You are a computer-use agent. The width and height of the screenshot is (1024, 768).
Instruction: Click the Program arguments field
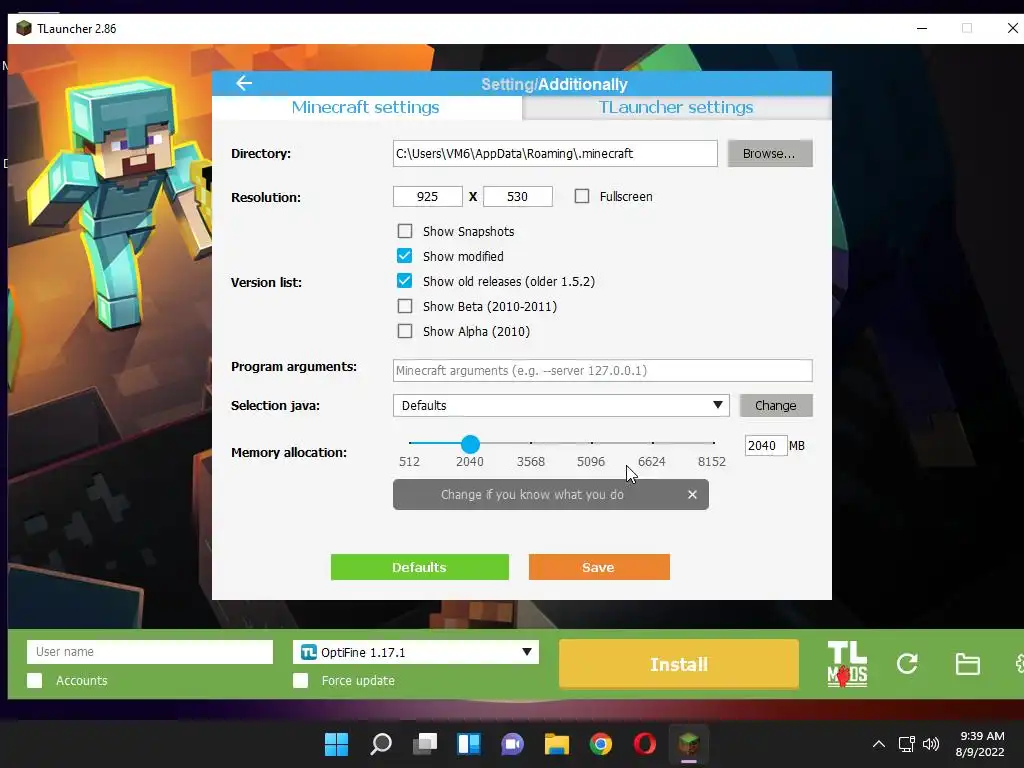[x=603, y=370]
